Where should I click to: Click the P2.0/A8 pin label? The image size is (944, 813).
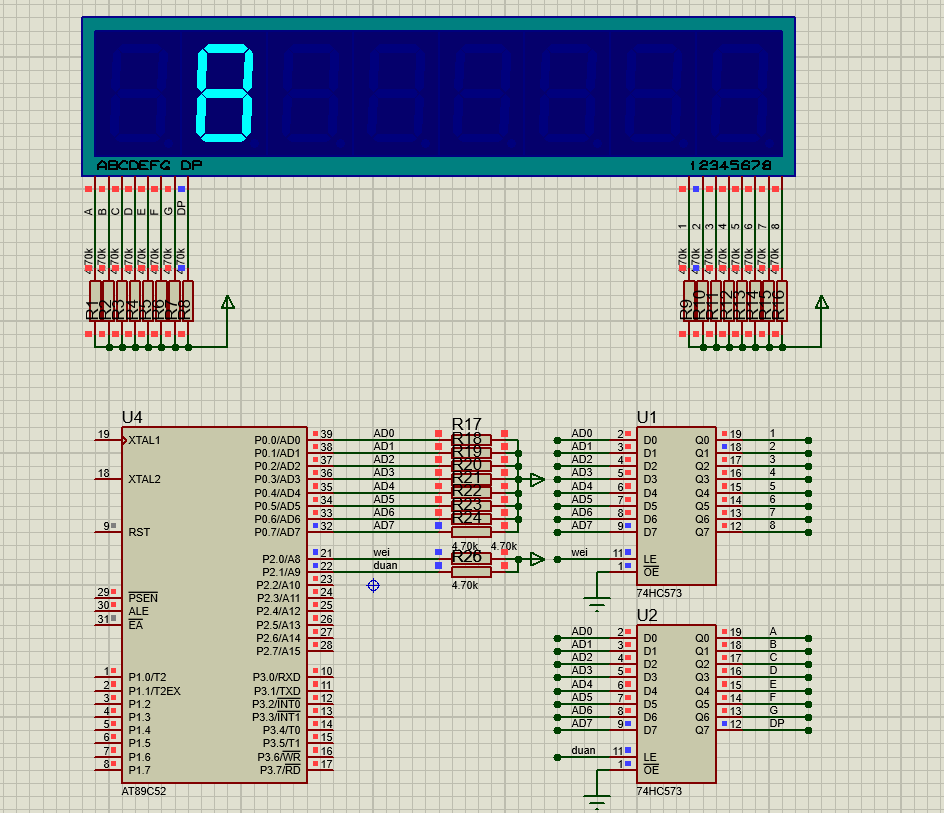point(281,559)
